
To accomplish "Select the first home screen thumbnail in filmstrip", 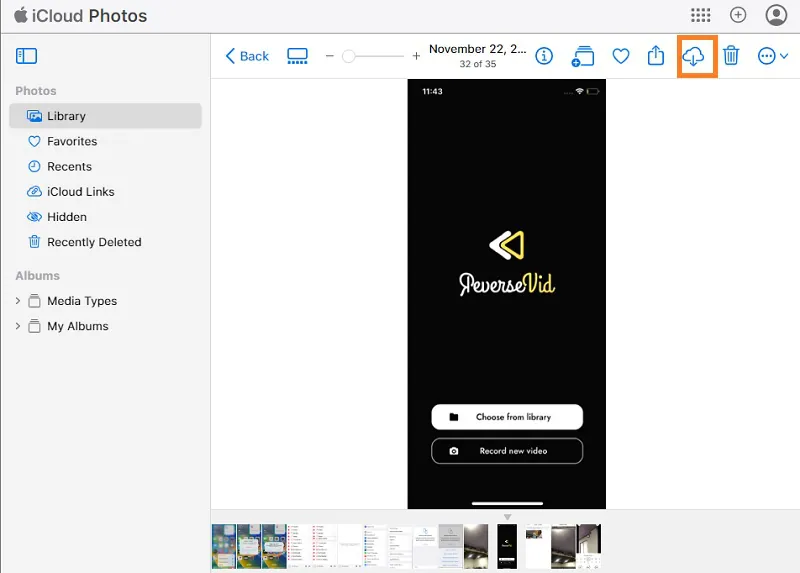I will pos(224,546).
